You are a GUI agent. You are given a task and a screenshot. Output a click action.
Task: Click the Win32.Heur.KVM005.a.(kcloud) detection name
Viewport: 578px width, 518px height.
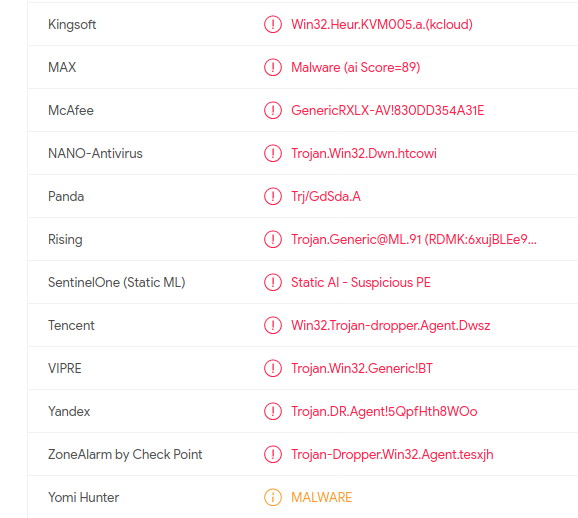pyautogui.click(x=382, y=25)
